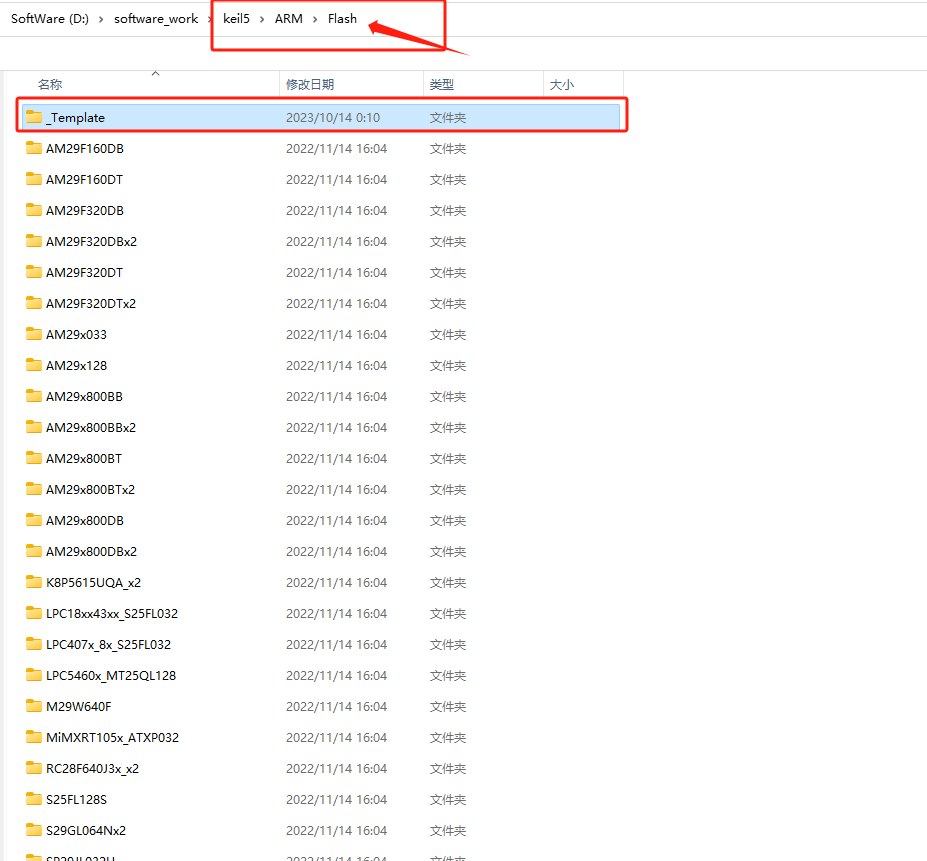Click the K8P5615UQA_x2 folder icon
This screenshot has width=927, height=861.
pyautogui.click(x=34, y=582)
